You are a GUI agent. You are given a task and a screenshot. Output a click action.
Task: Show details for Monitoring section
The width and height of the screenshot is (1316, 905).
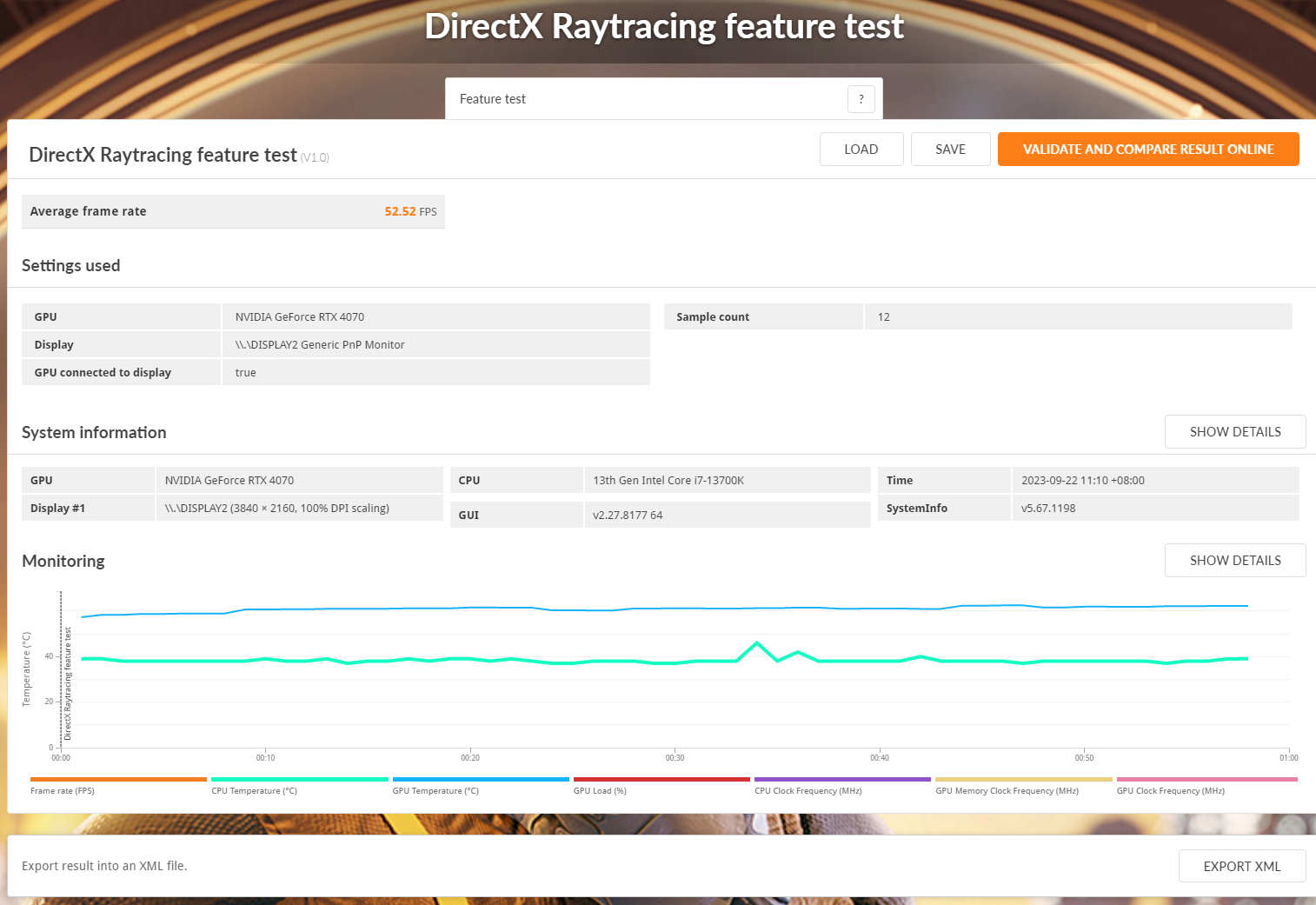click(x=1235, y=560)
